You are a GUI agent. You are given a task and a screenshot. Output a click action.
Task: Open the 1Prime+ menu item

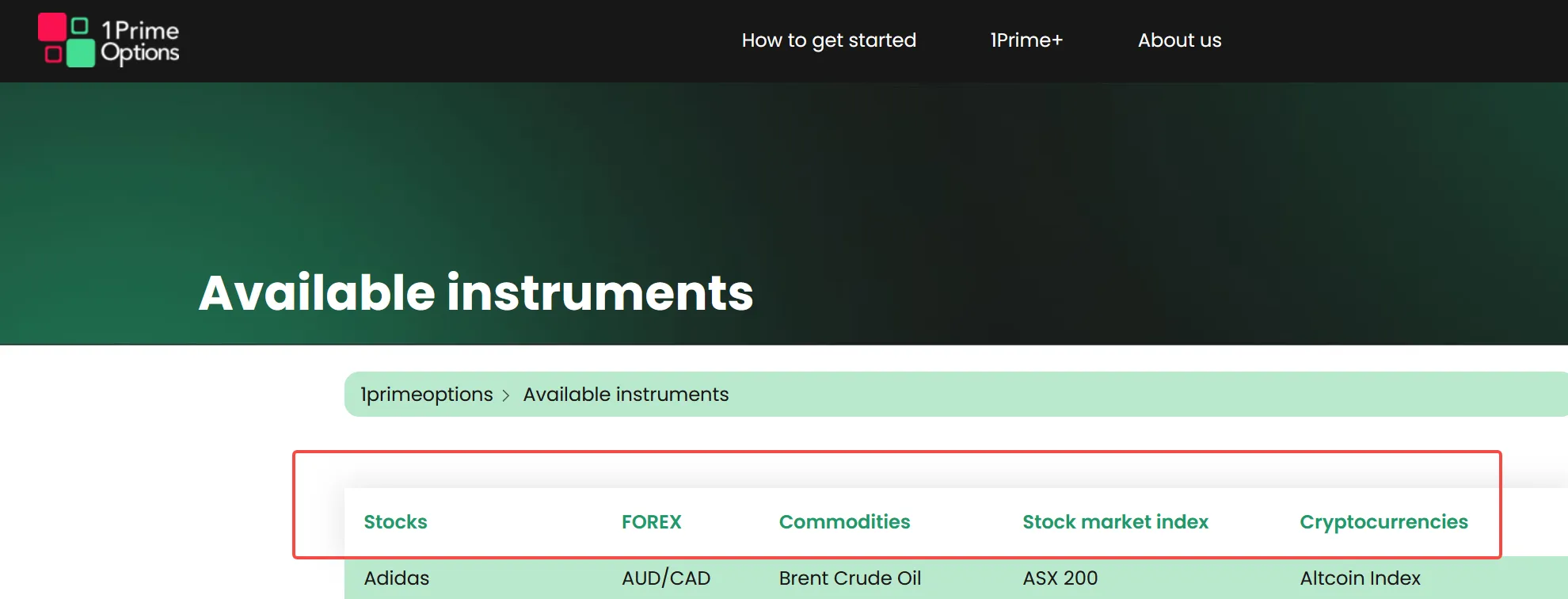point(1026,40)
